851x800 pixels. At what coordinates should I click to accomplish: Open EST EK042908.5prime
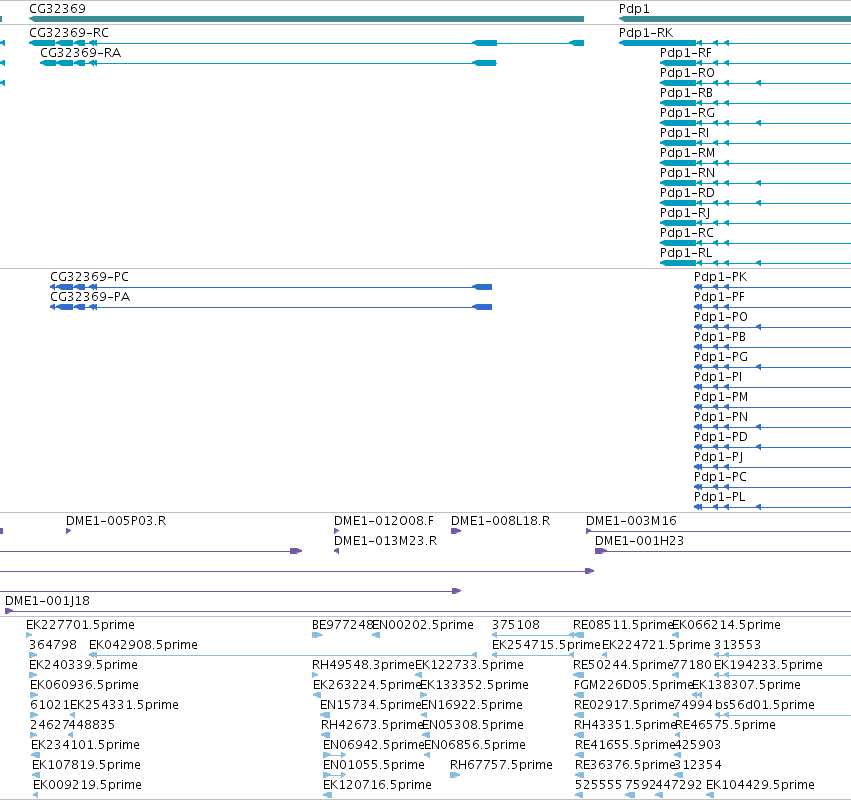pos(143,645)
